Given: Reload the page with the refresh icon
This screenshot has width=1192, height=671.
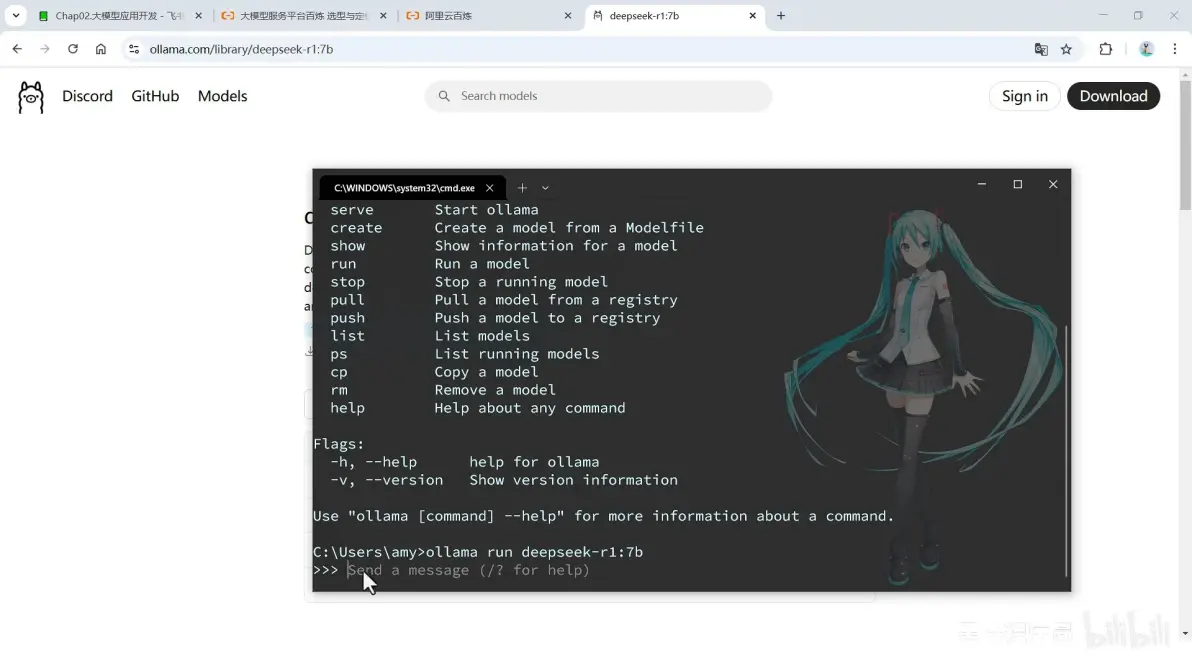Looking at the screenshot, I should [x=72, y=49].
